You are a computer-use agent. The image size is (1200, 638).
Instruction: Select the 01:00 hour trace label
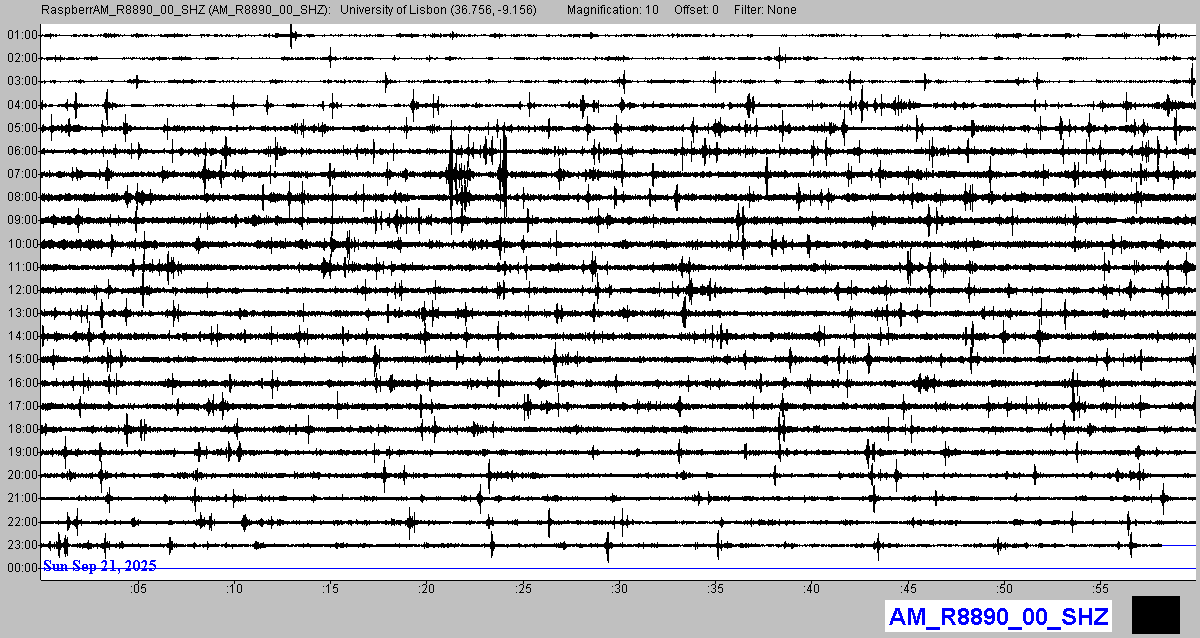tap(22, 35)
